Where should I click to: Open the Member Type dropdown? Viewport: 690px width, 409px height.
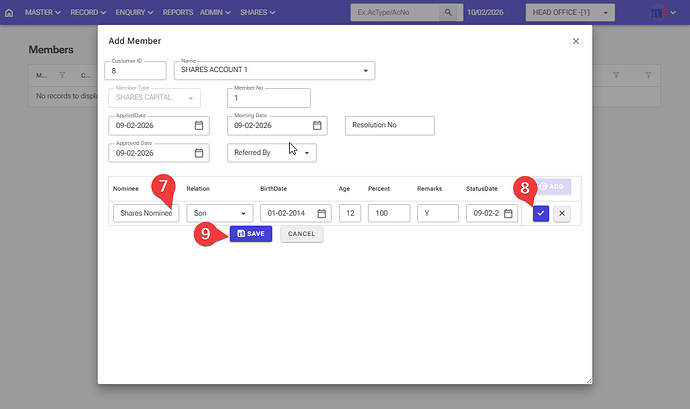click(x=154, y=98)
